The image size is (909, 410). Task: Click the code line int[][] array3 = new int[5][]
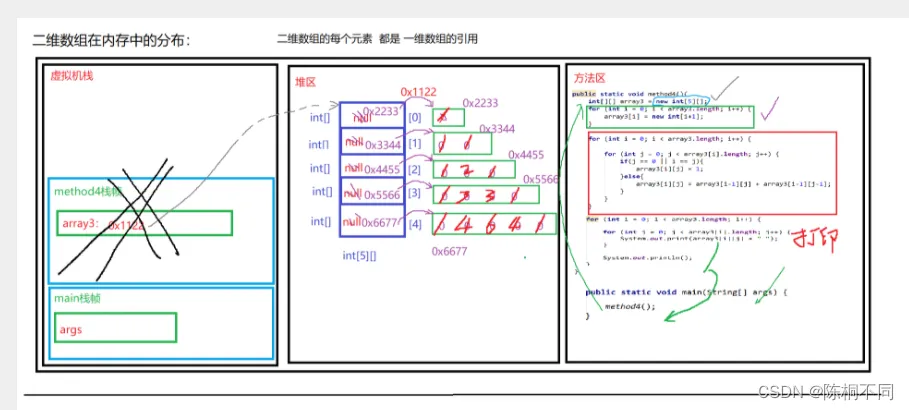point(648,101)
